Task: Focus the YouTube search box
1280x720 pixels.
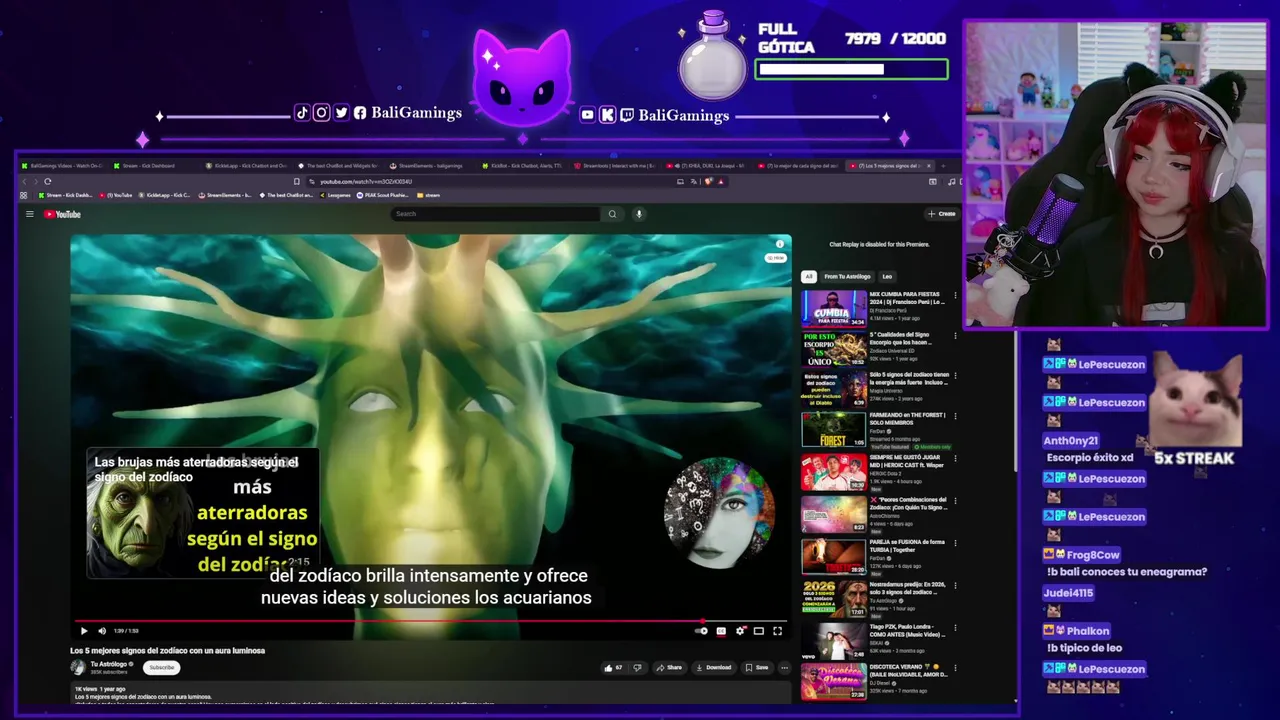Action: point(497,214)
